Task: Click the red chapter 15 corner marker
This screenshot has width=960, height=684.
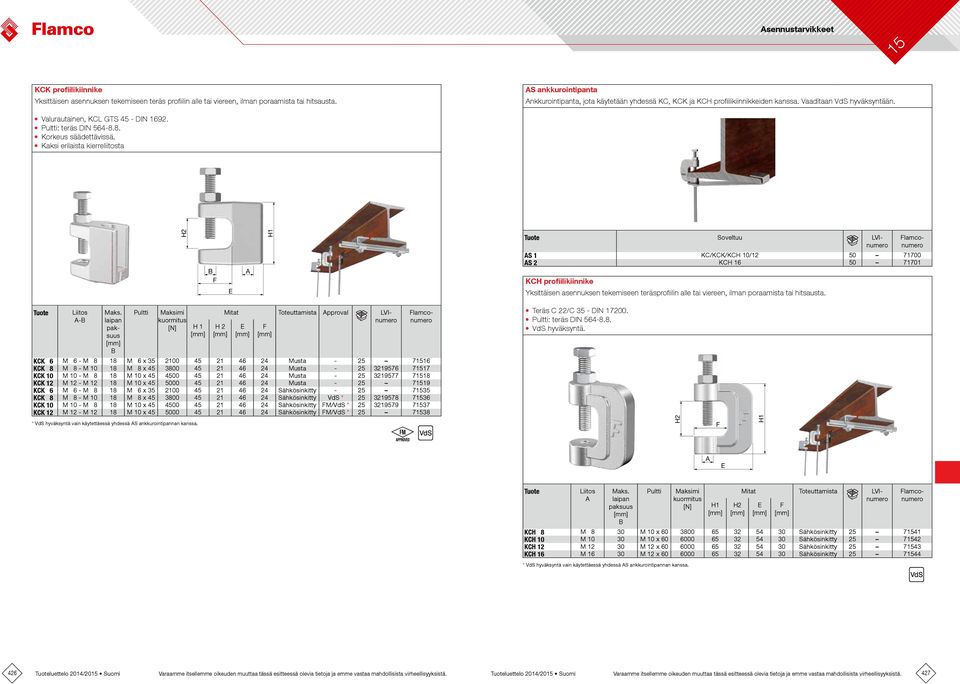Action: [x=896, y=28]
